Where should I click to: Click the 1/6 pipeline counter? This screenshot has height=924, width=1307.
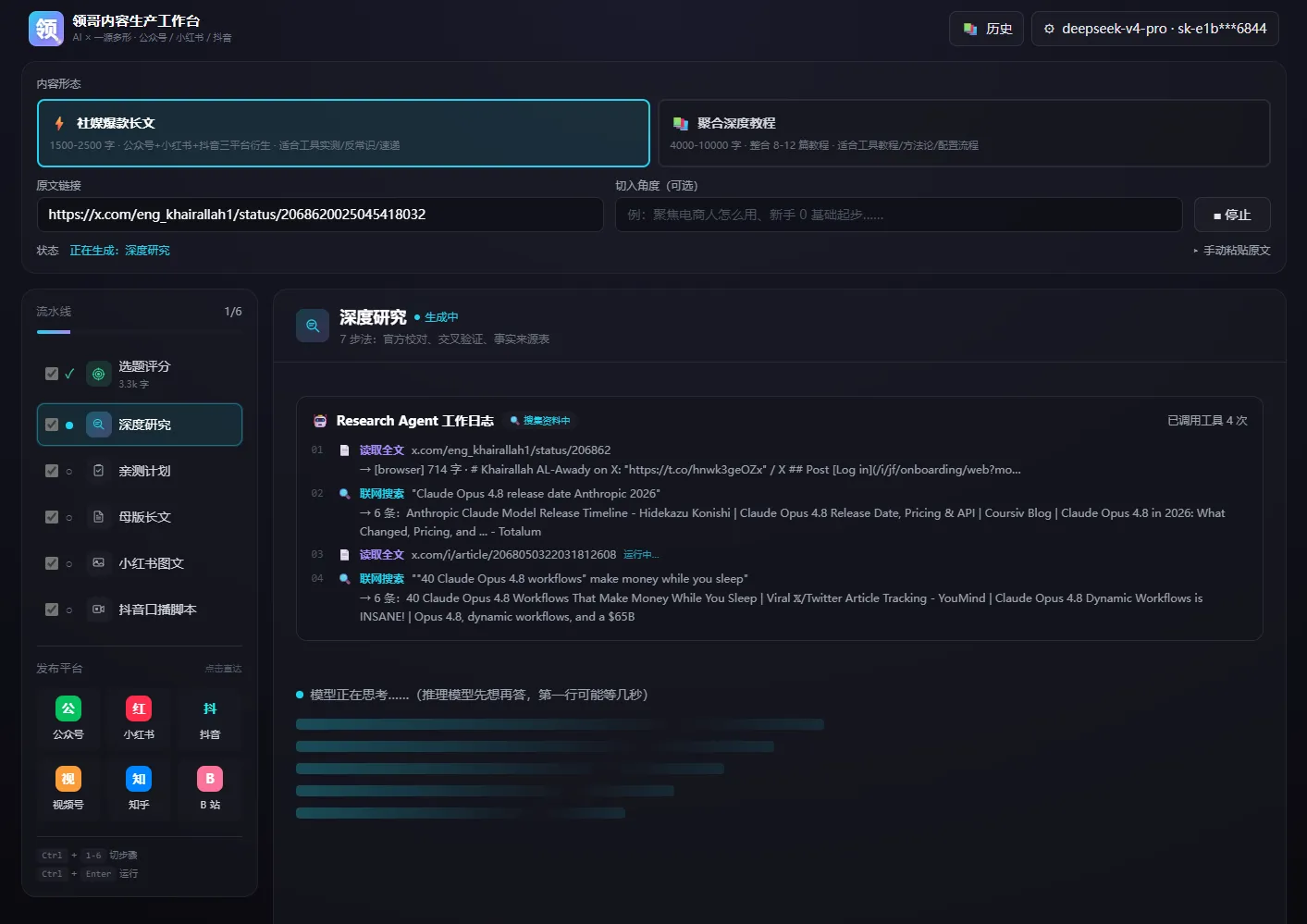[233, 312]
